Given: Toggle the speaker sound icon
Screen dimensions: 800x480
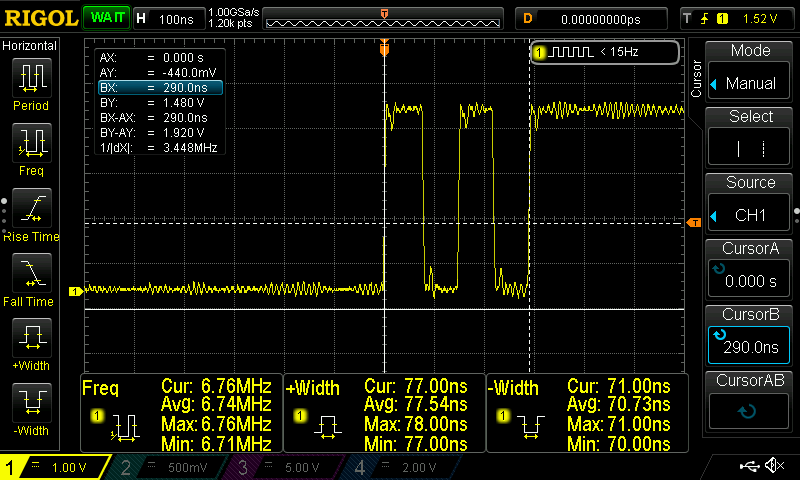Looking at the screenshot, I should point(773,466).
